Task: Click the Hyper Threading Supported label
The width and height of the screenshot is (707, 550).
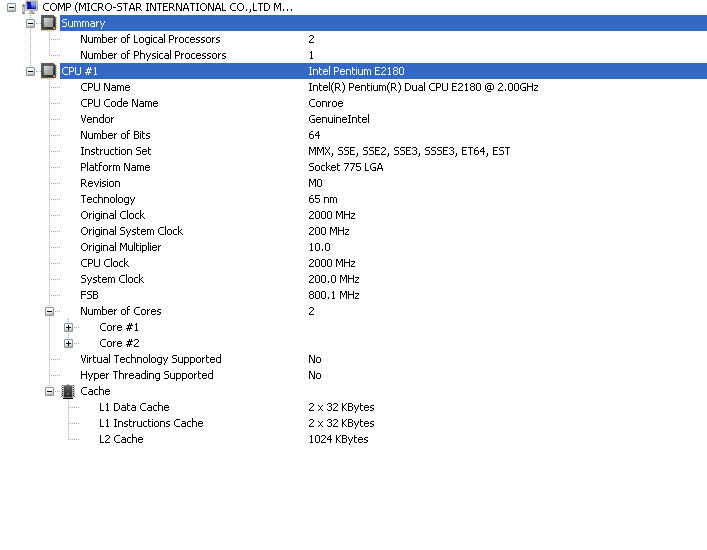Action: click(x=147, y=375)
